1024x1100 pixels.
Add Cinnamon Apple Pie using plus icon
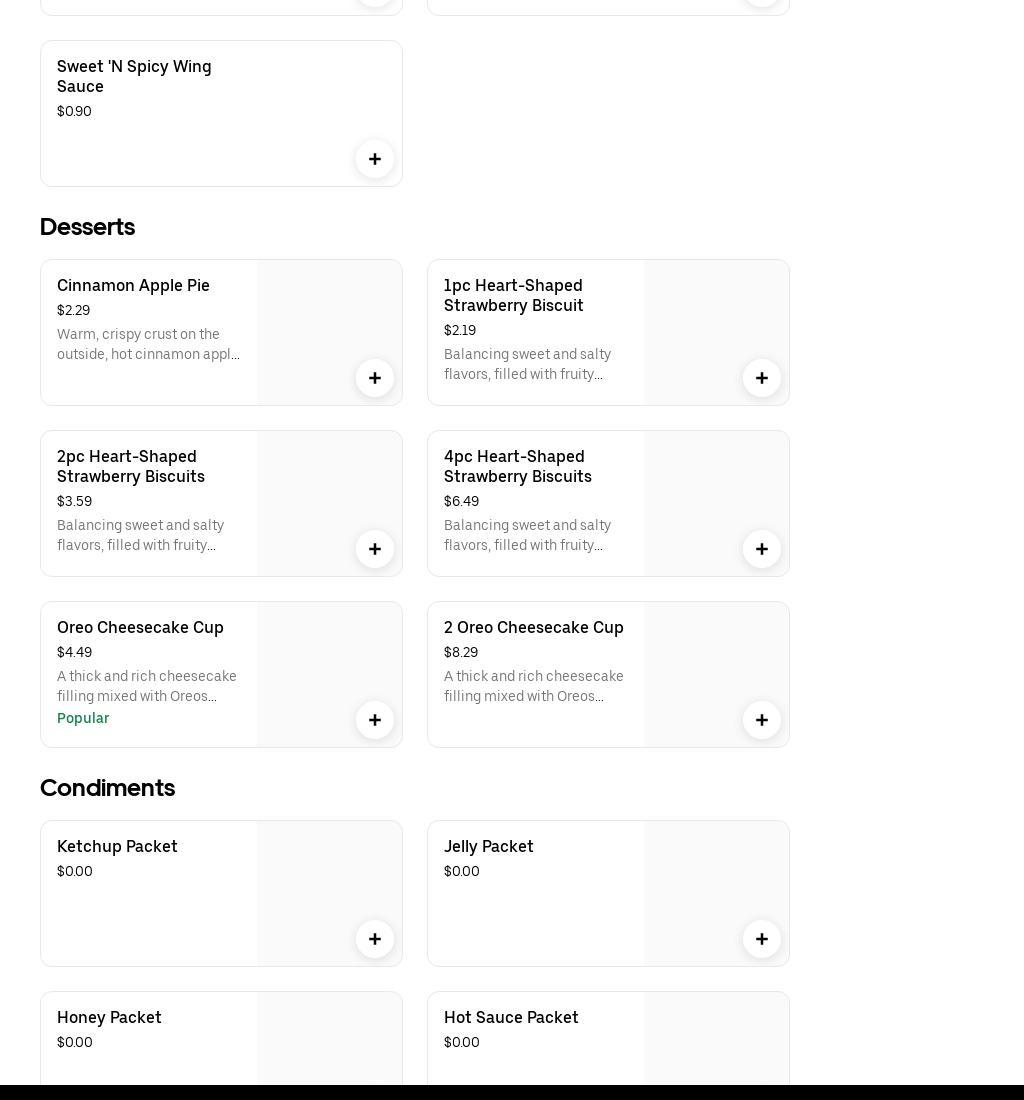pos(375,378)
